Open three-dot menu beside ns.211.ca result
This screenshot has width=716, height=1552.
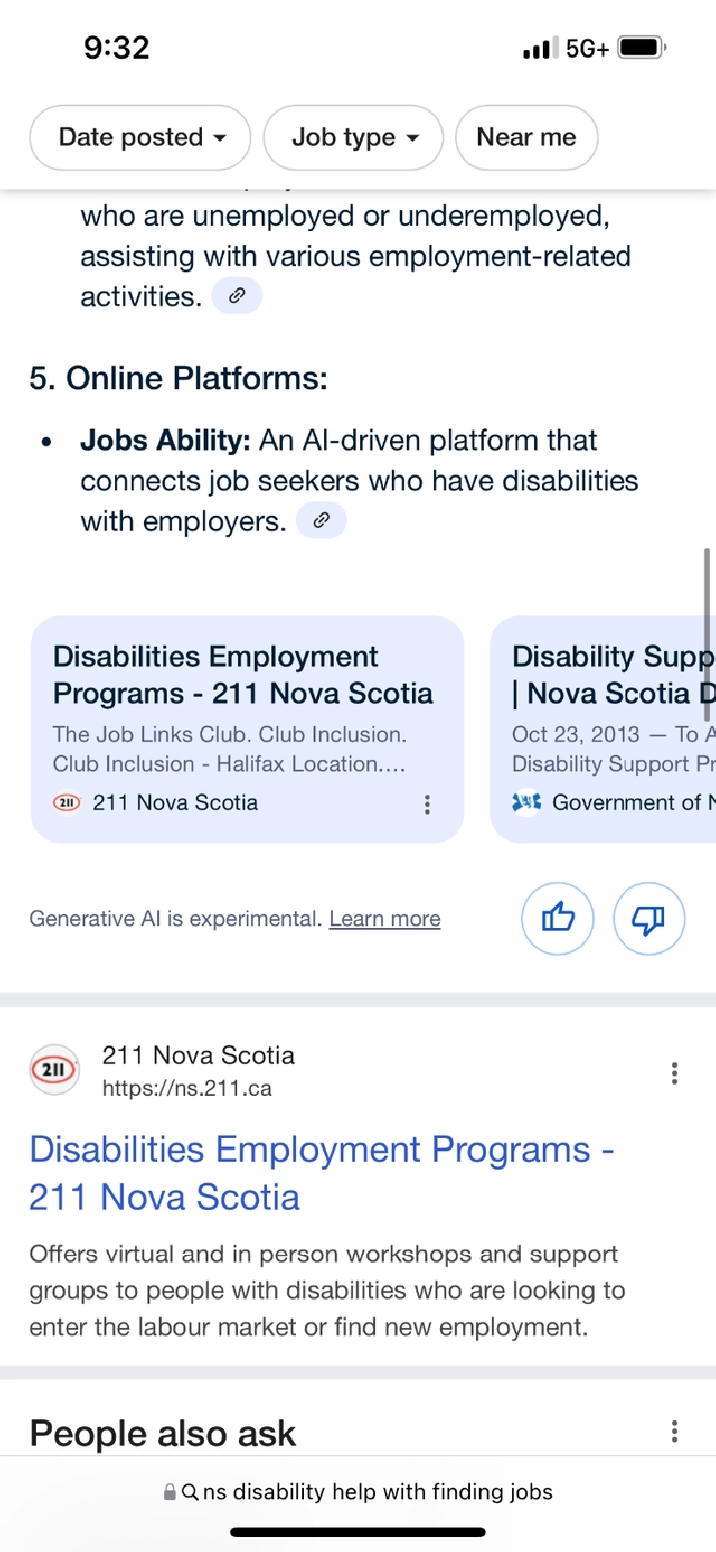[x=674, y=1073]
